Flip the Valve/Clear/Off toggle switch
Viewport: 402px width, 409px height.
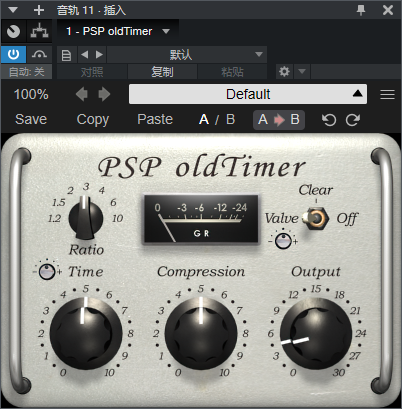click(x=316, y=218)
